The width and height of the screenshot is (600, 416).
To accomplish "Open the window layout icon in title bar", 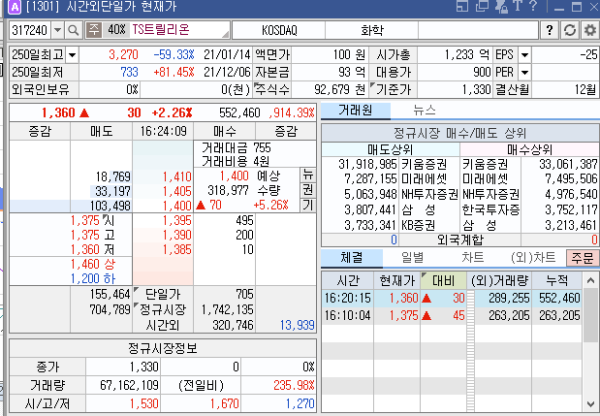I will [462, 6].
